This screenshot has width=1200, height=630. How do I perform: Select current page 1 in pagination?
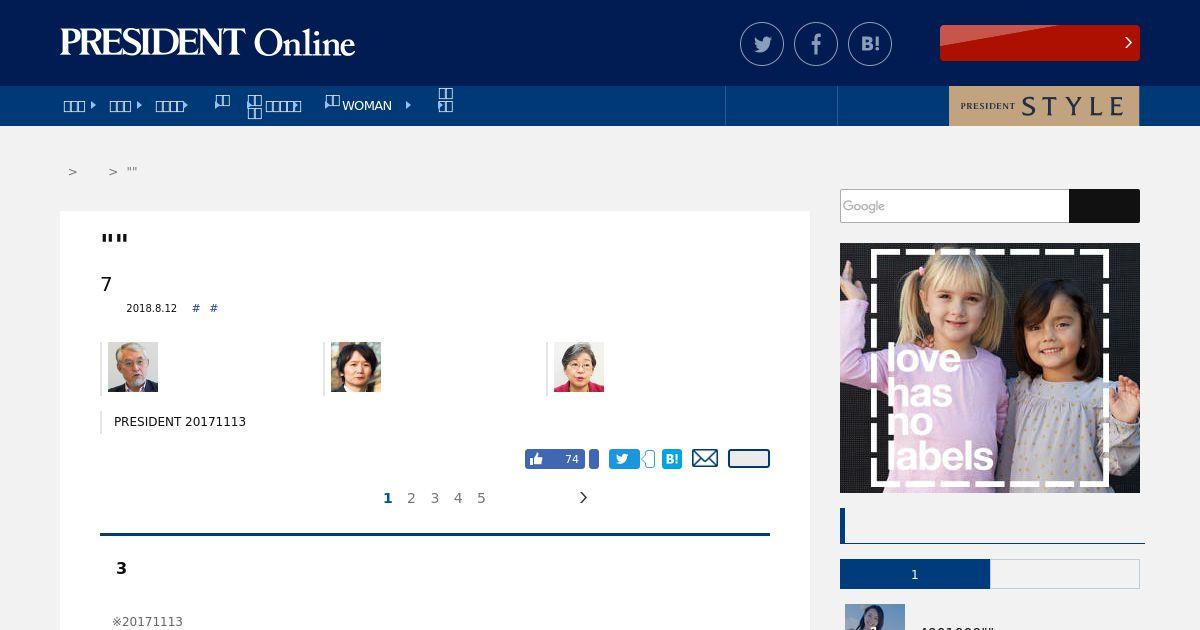coord(388,498)
